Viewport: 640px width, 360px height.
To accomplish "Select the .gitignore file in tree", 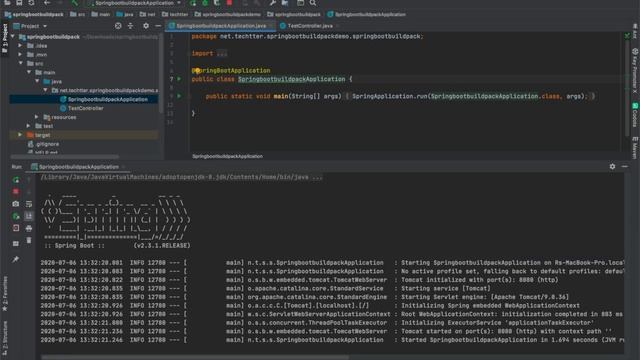I will (43, 144).
